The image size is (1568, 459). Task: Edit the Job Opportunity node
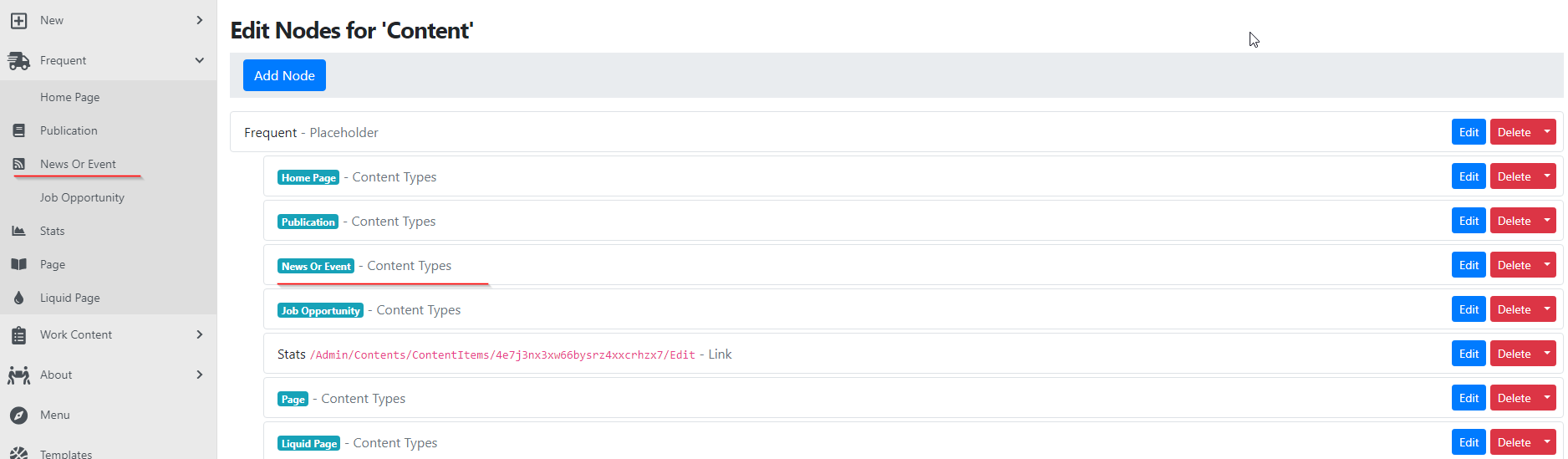[1469, 309]
